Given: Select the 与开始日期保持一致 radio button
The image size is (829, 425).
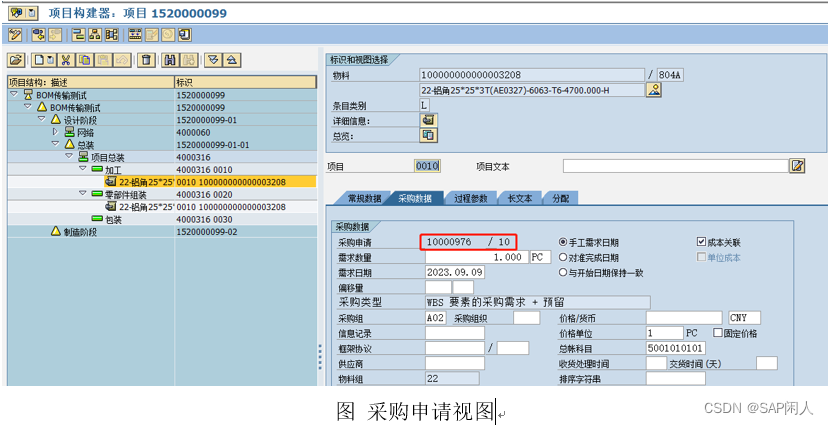Looking at the screenshot, I should click(563, 273).
